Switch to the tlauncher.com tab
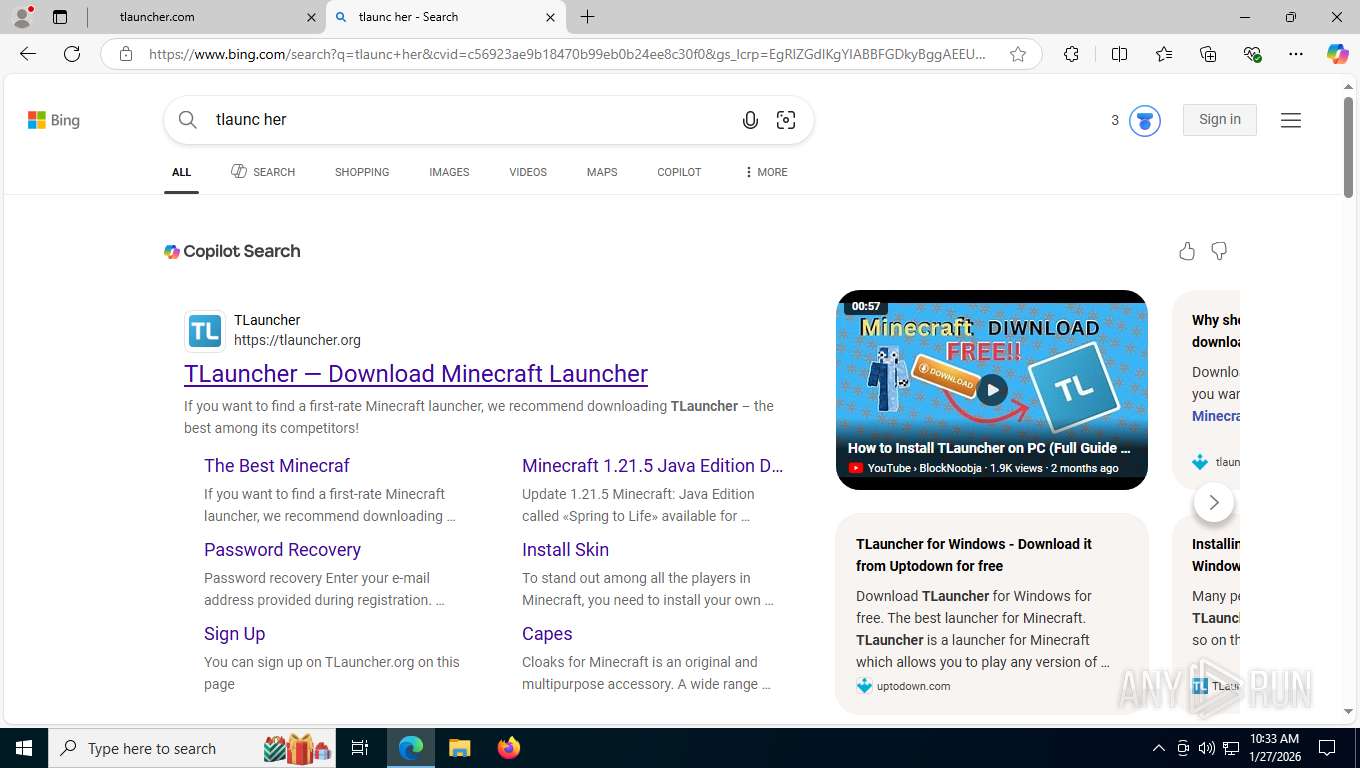 coord(207,17)
